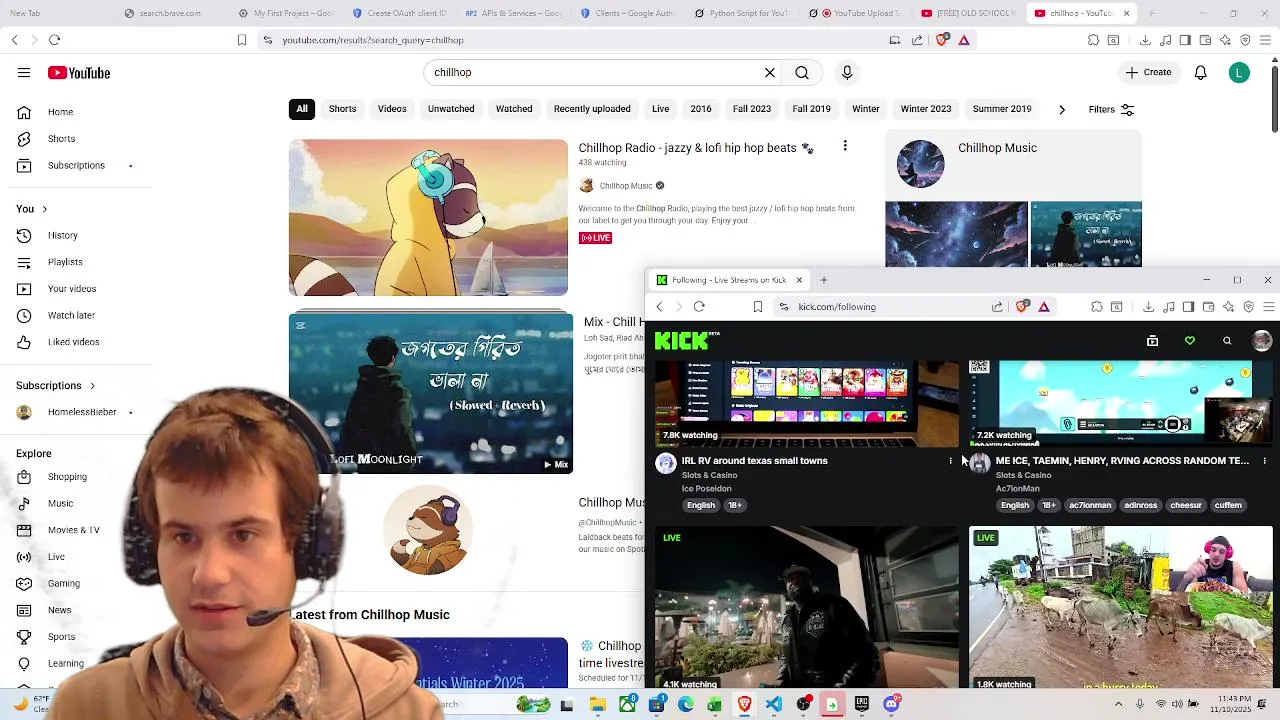The height and width of the screenshot is (720, 1280).
Task: Open the Kick window Brave main menu
Action: pos(1269,307)
